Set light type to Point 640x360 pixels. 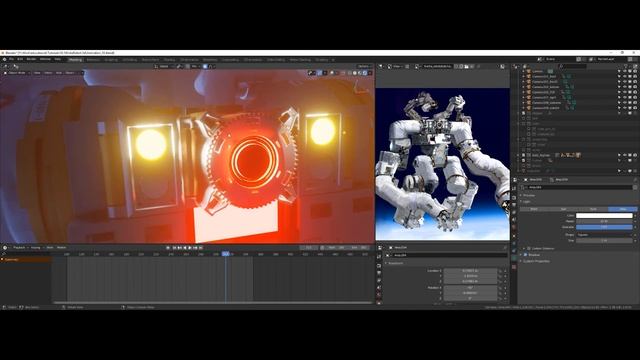pyautogui.click(x=534, y=209)
